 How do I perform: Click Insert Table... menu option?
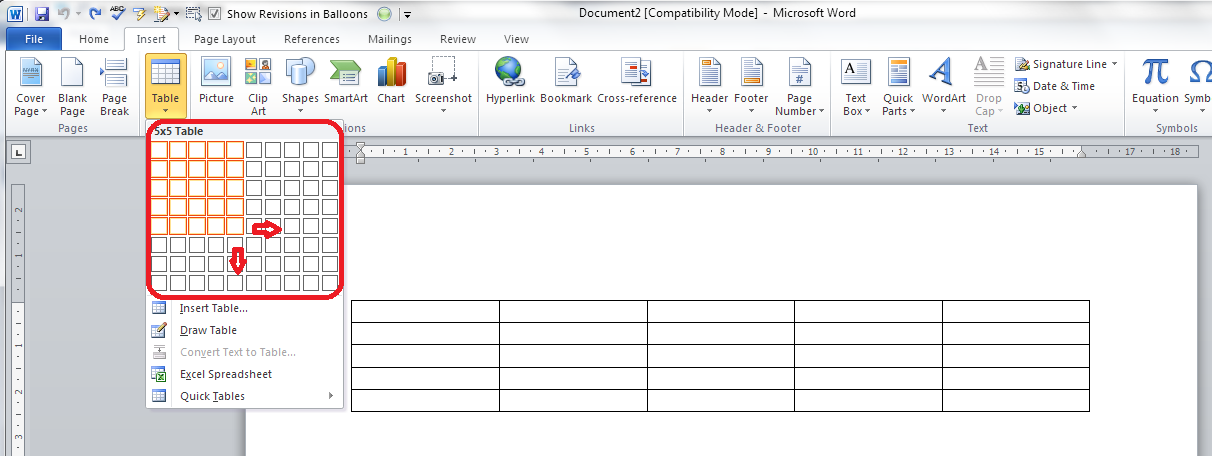213,308
